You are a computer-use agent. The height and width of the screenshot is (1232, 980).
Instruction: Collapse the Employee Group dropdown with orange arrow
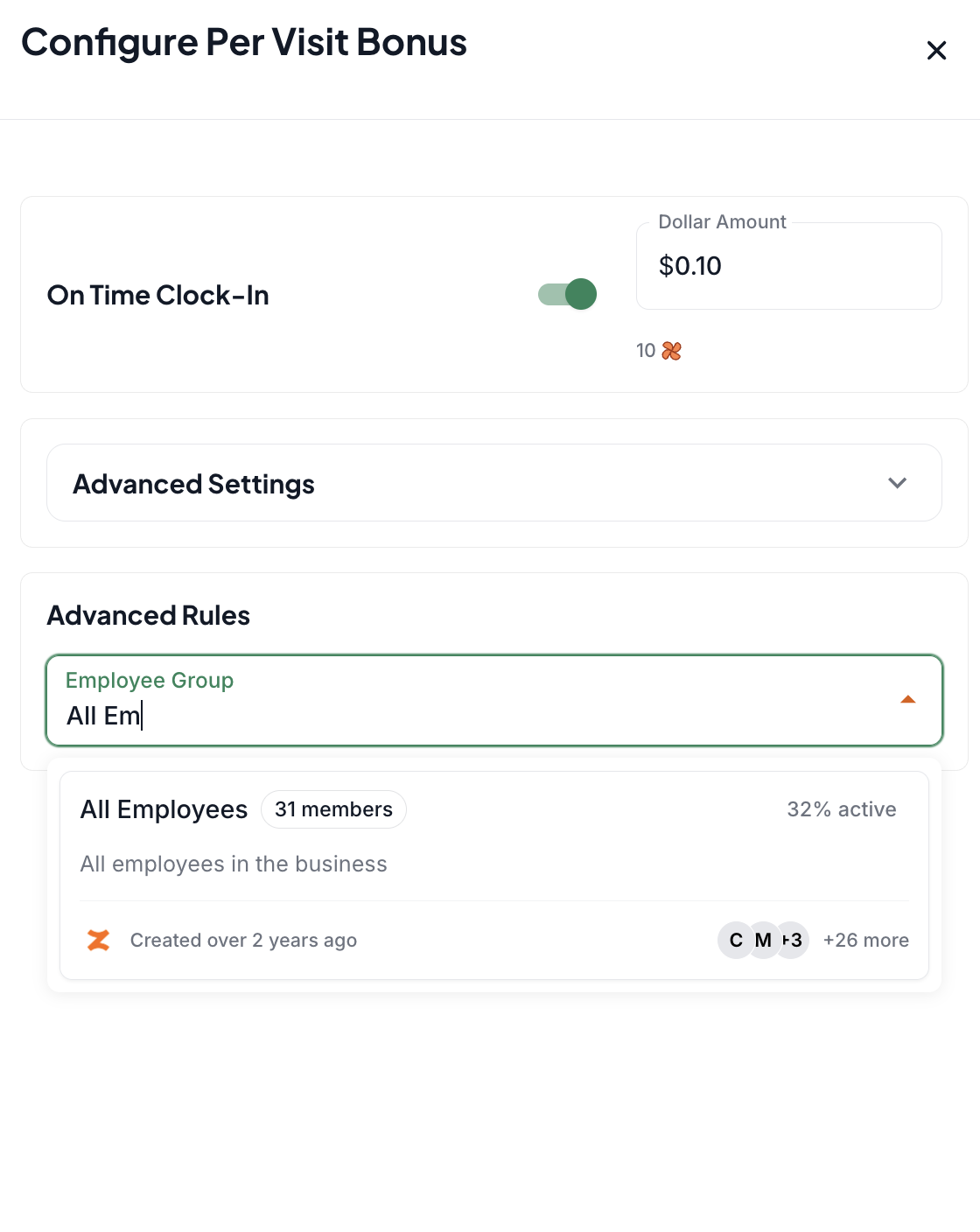click(x=908, y=699)
